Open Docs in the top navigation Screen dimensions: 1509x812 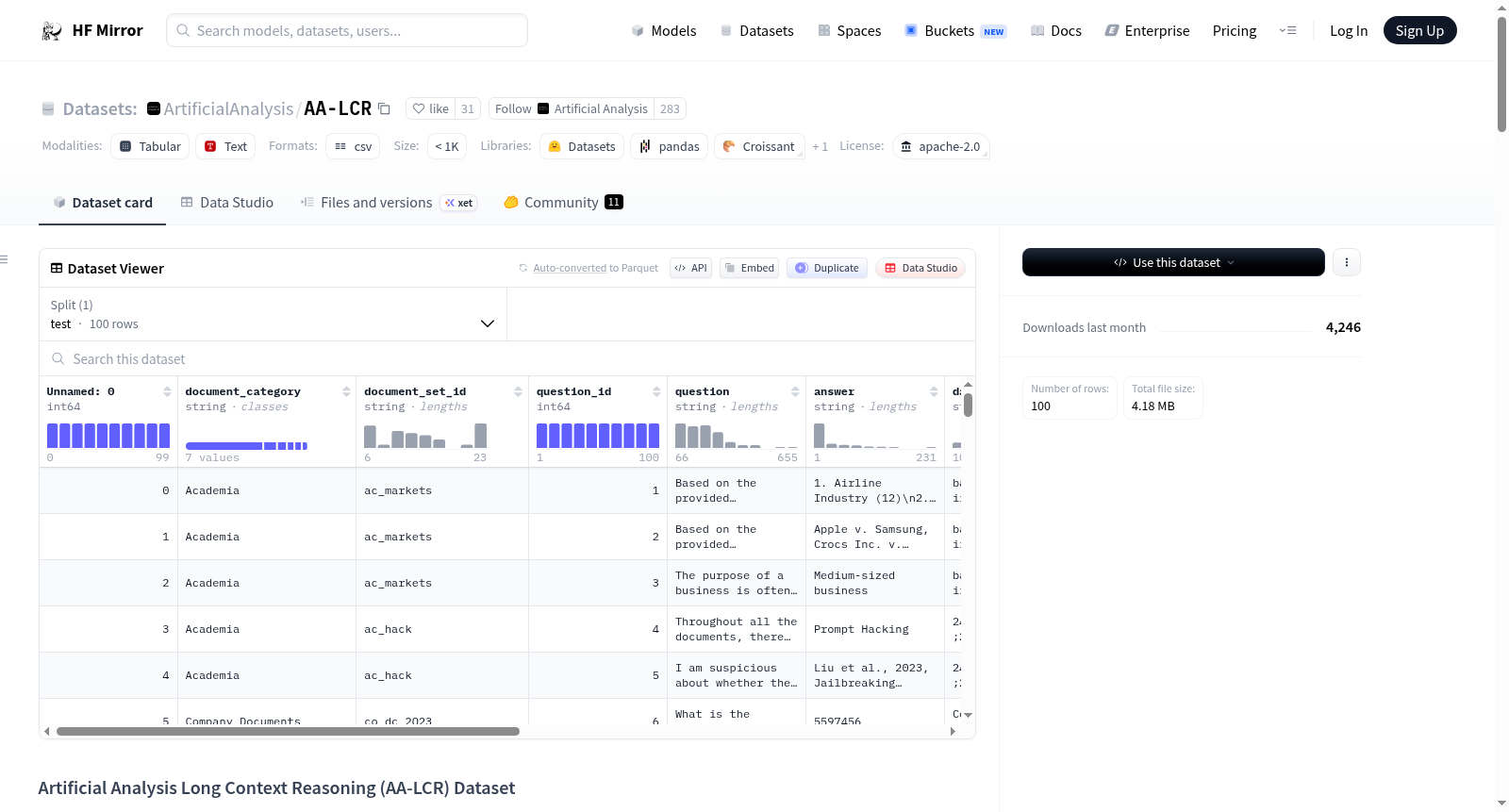click(x=1056, y=31)
